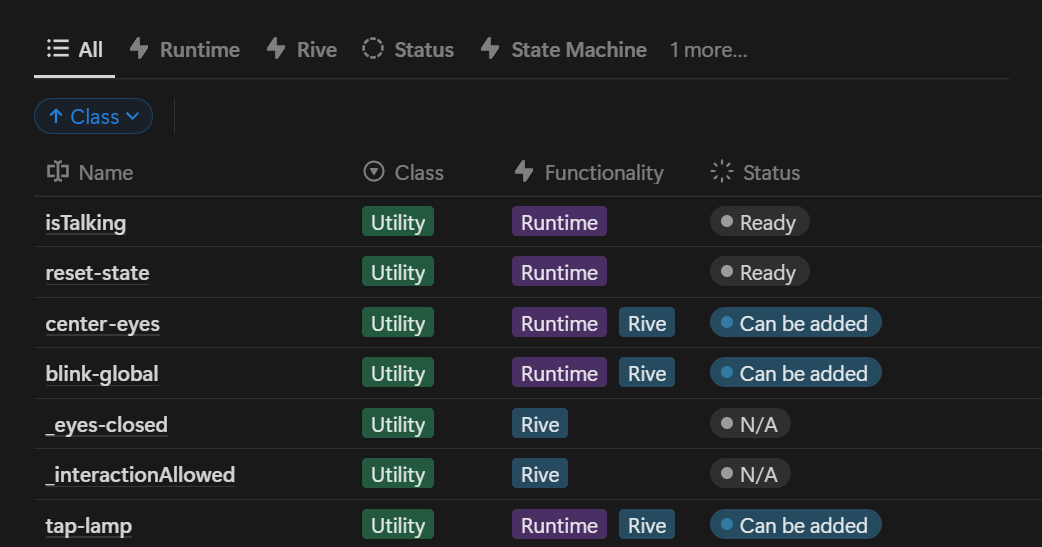Image resolution: width=1042 pixels, height=547 pixels.
Task: Click the Rive tag in the center-eyes row
Action: pos(647,323)
